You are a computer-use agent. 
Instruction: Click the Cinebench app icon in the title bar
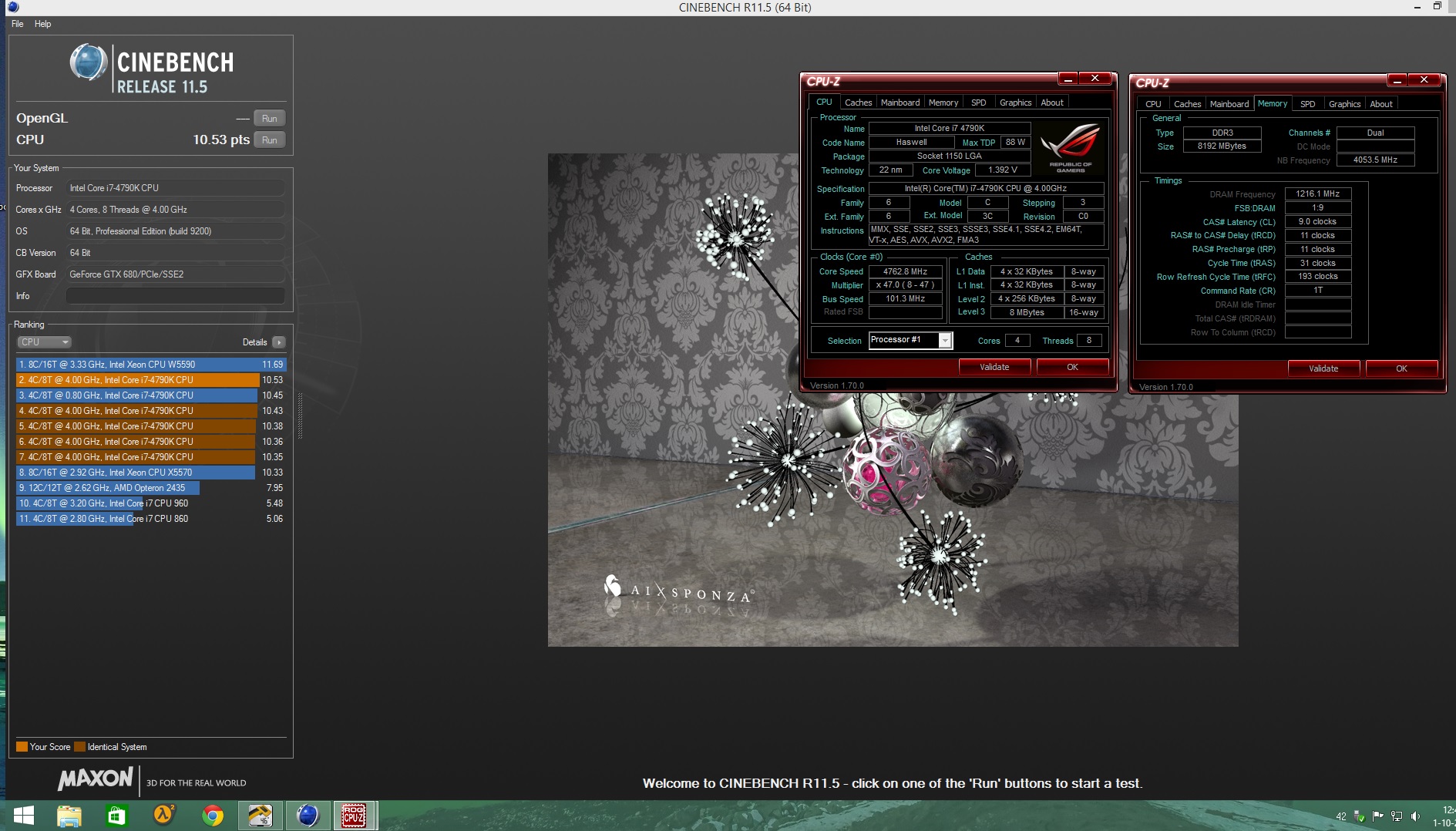(x=13, y=7)
